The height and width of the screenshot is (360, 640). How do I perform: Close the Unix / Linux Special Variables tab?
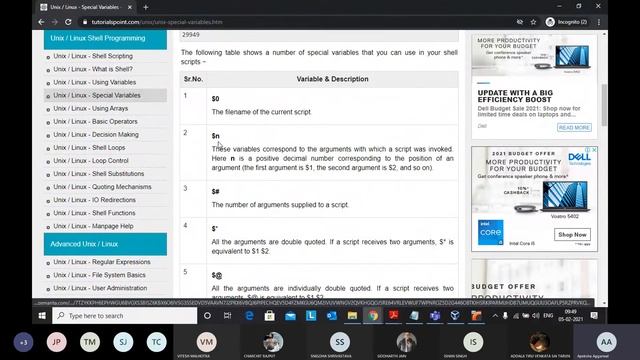[130, 7]
